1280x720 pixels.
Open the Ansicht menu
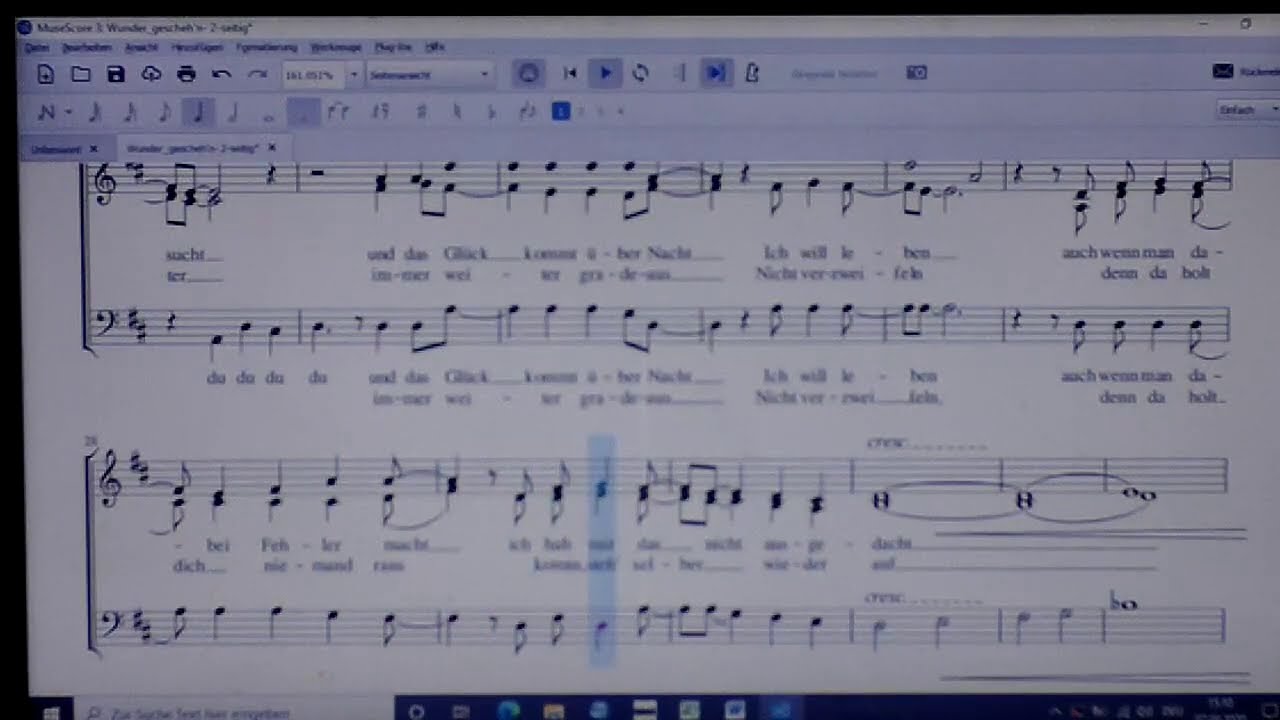coord(142,47)
